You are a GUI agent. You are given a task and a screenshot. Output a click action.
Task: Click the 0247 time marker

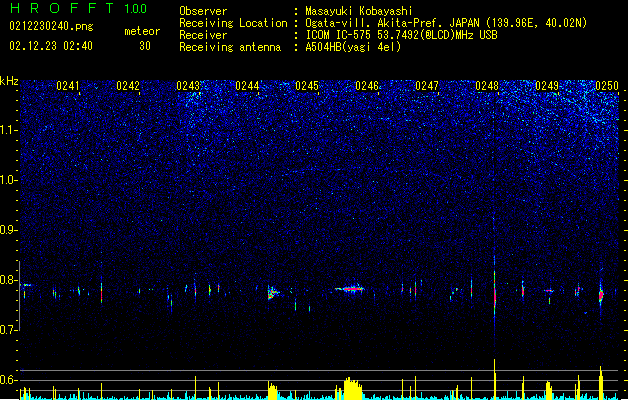point(427,86)
